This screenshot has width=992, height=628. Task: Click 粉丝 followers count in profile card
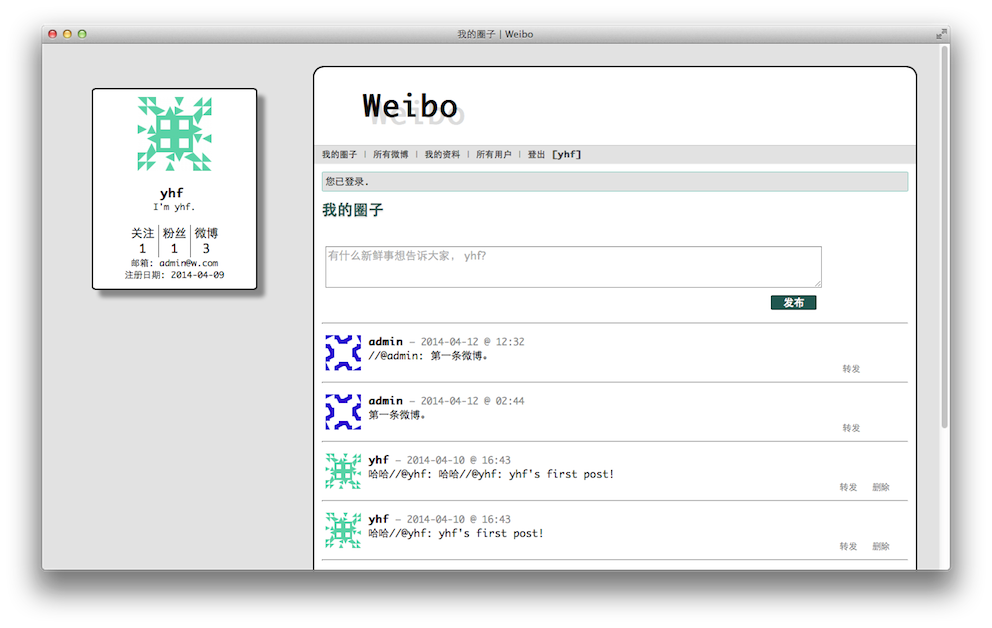click(174, 241)
